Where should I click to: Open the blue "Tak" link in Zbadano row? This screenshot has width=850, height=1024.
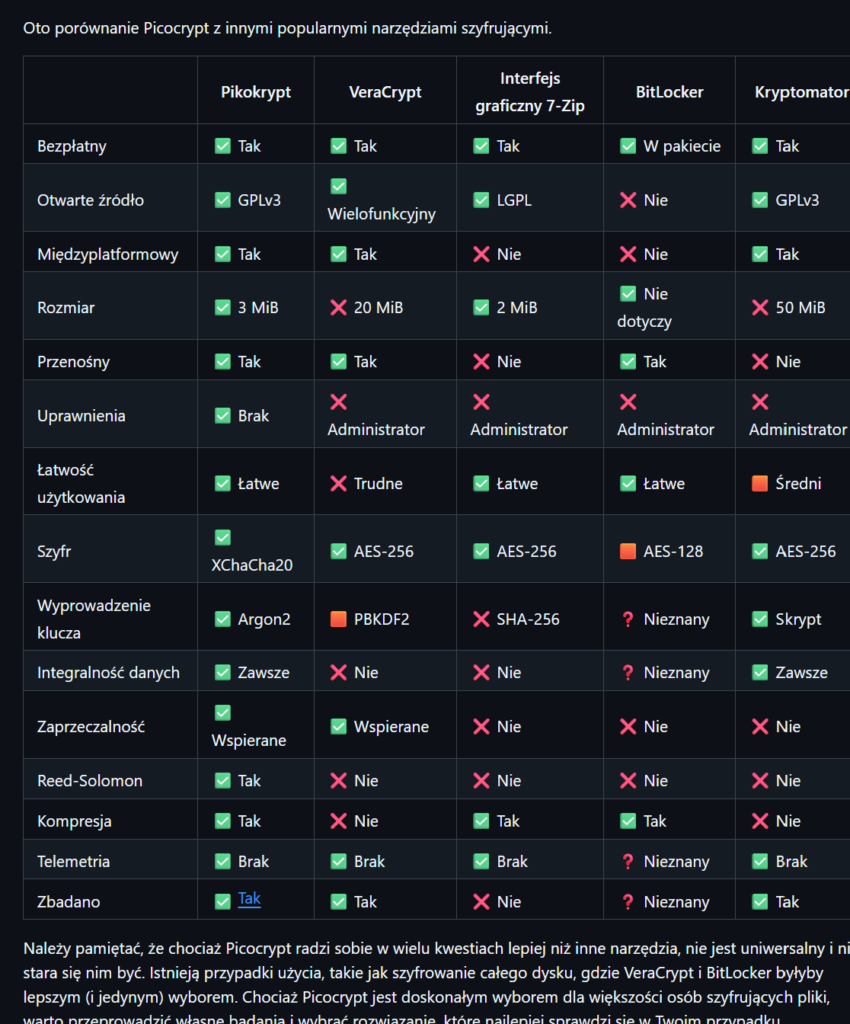(249, 899)
